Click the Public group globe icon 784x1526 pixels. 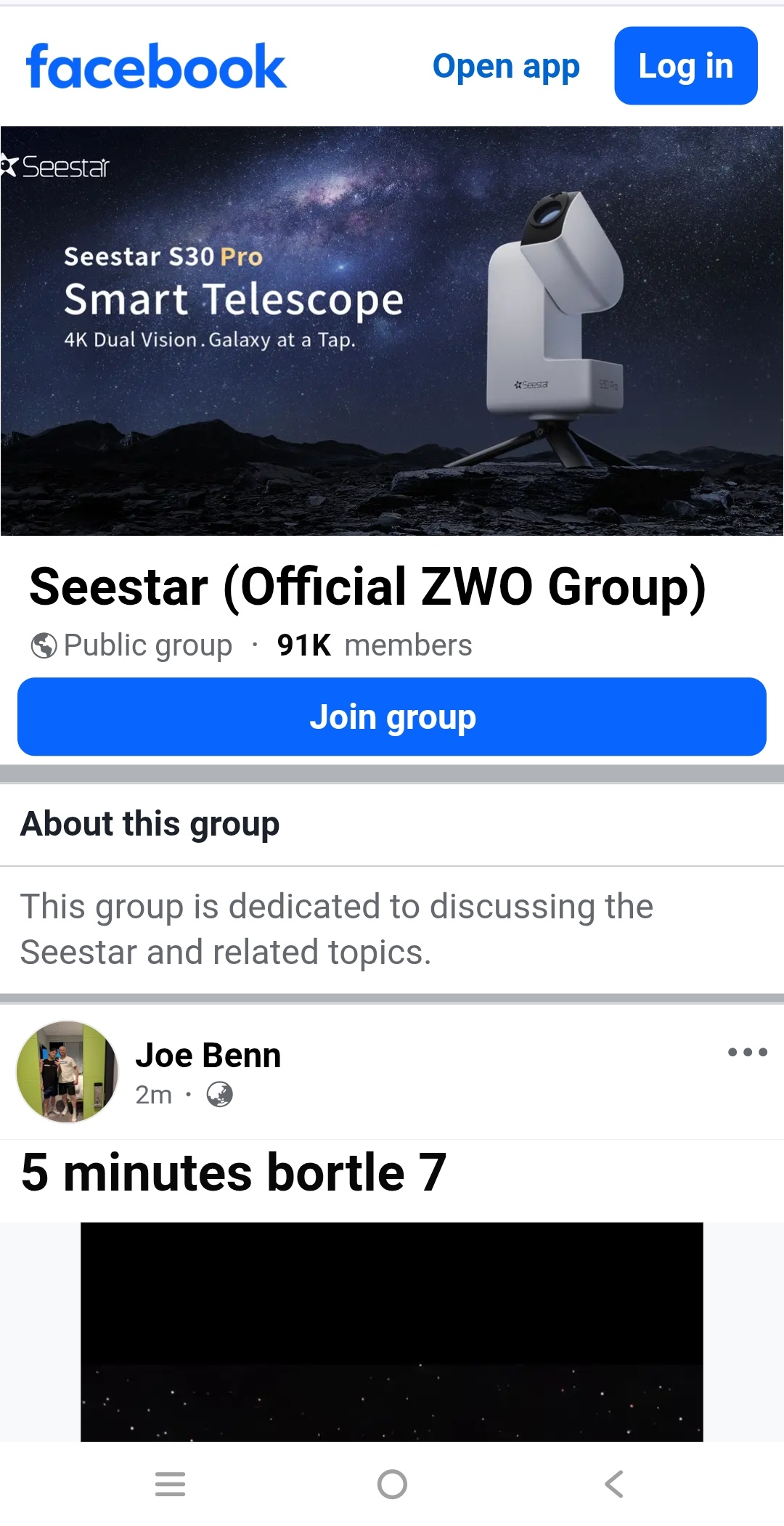(x=44, y=645)
